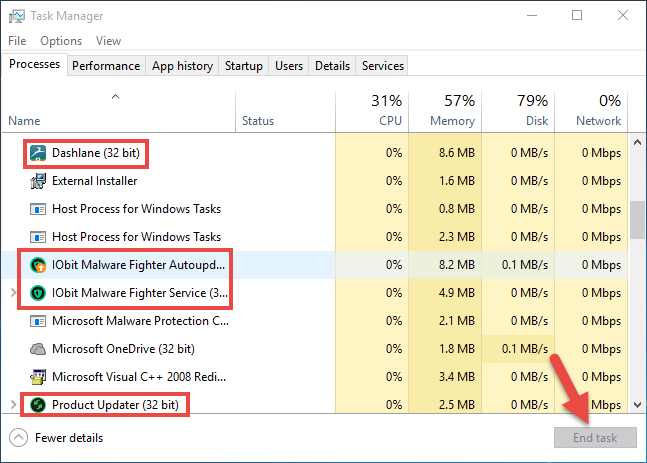Sort processes by Network column
Image resolution: width=647 pixels, height=463 pixels.
click(591, 111)
